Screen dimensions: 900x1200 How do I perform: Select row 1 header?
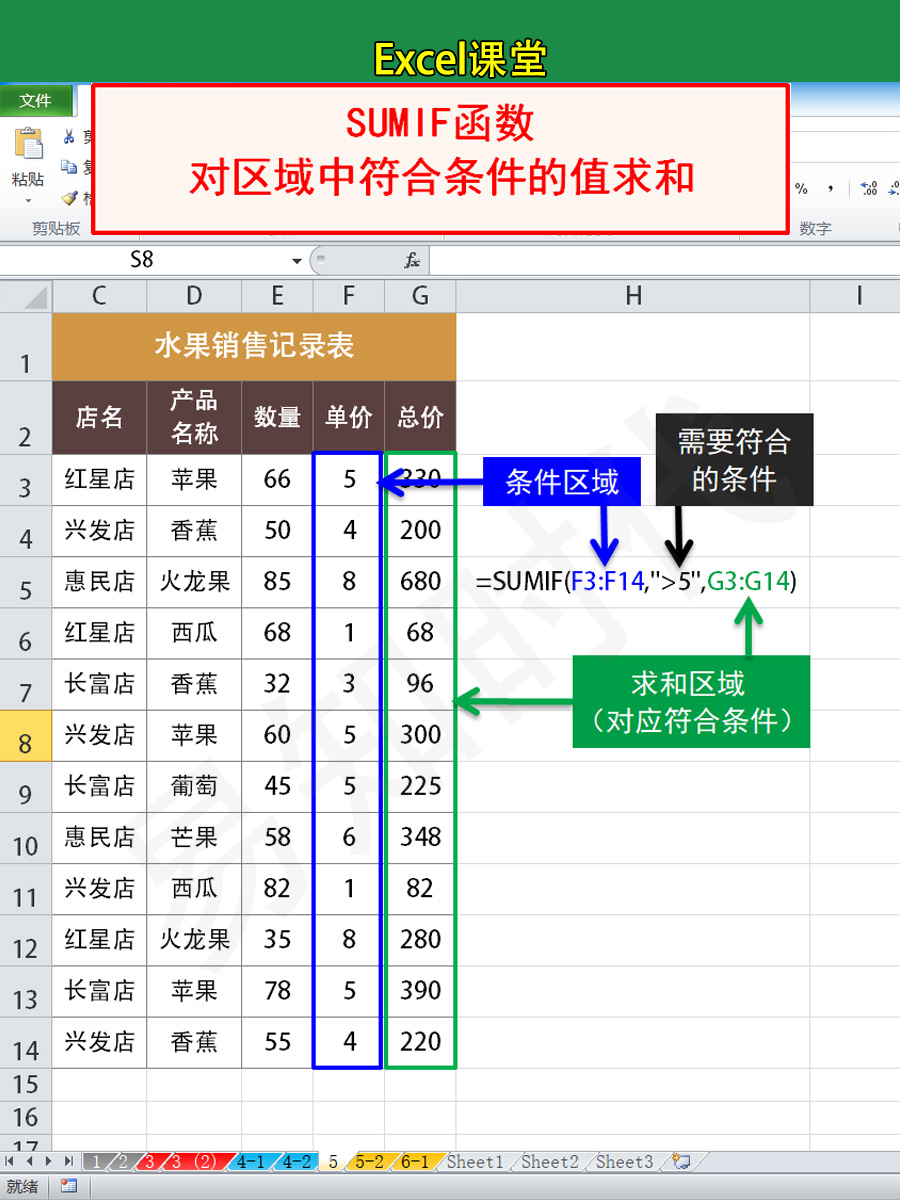[26, 347]
